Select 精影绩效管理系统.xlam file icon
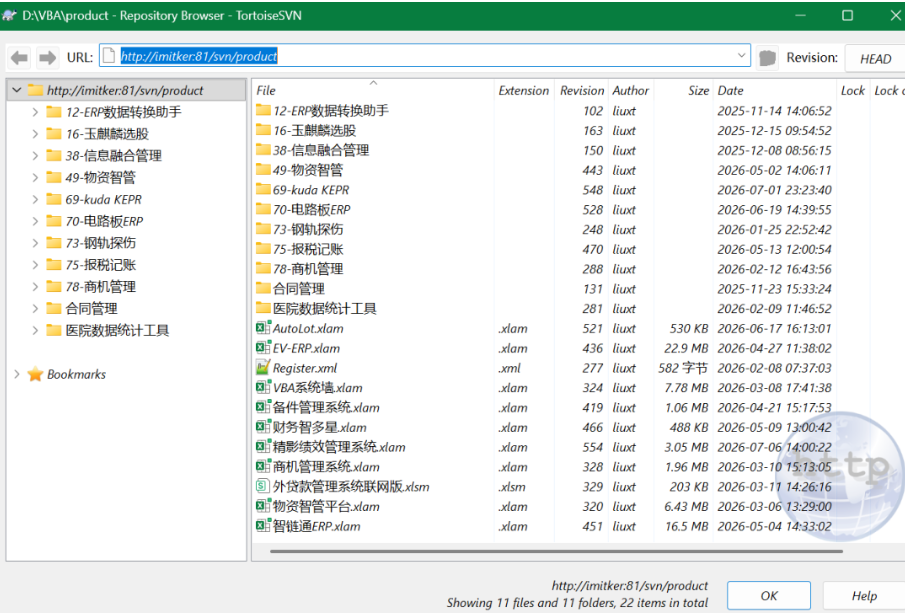905x613 pixels. coord(263,447)
